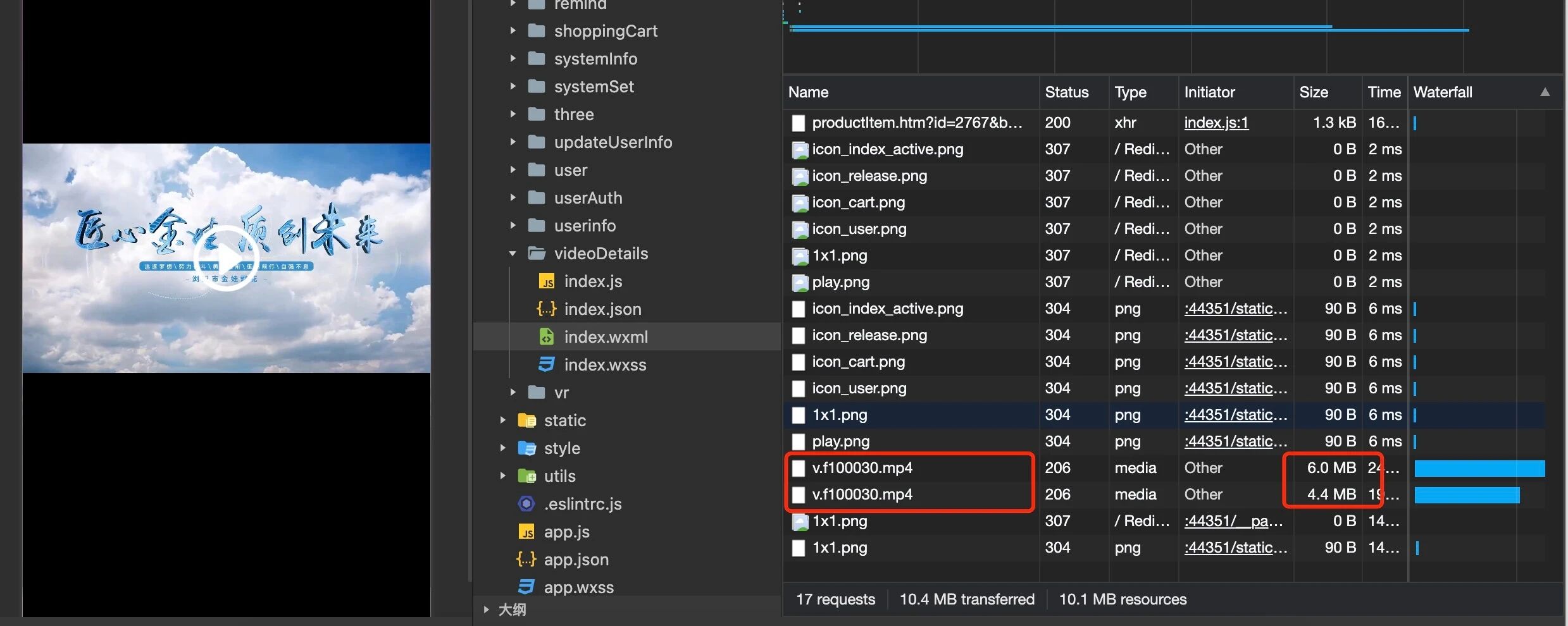The width and height of the screenshot is (1568, 626).
Task: Click the 17 requests summary
Action: pos(835,599)
